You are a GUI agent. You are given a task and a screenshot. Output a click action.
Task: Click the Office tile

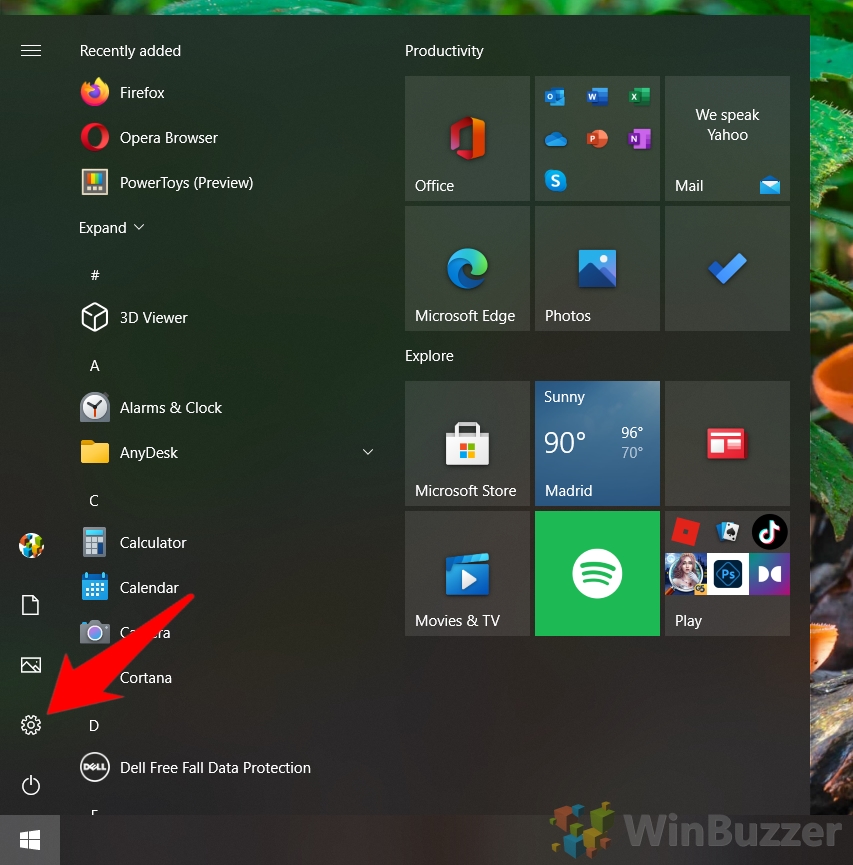pos(467,138)
